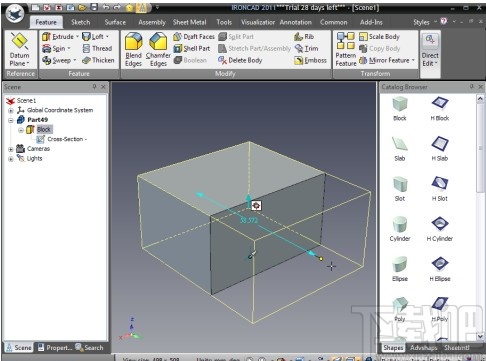Select the Sweep feature tool
486x361 pixels.
(x=57, y=60)
